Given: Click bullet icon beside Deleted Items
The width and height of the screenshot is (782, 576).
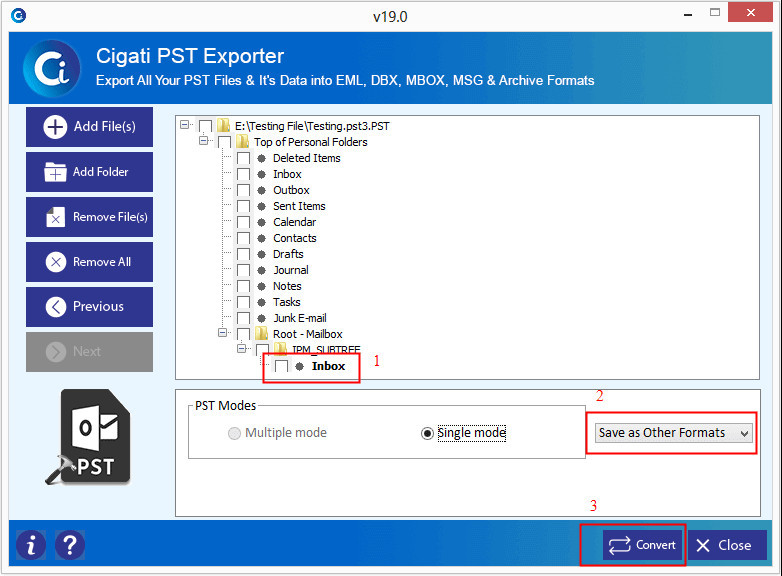Looking at the screenshot, I should pos(261,159).
